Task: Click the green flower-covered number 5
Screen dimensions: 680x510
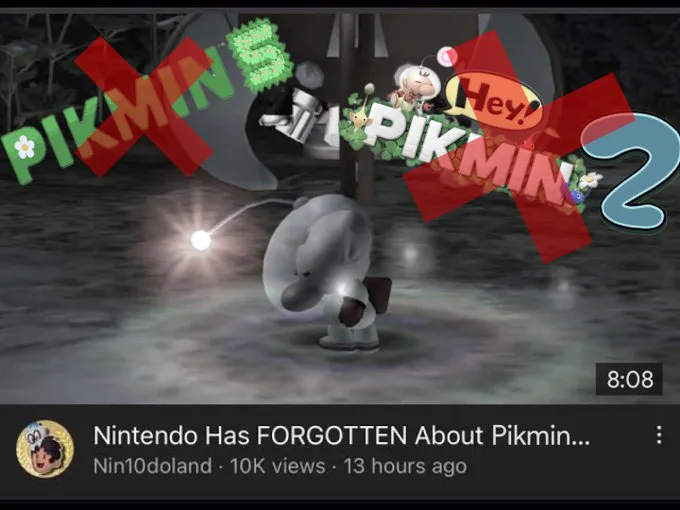Action: pos(260,56)
